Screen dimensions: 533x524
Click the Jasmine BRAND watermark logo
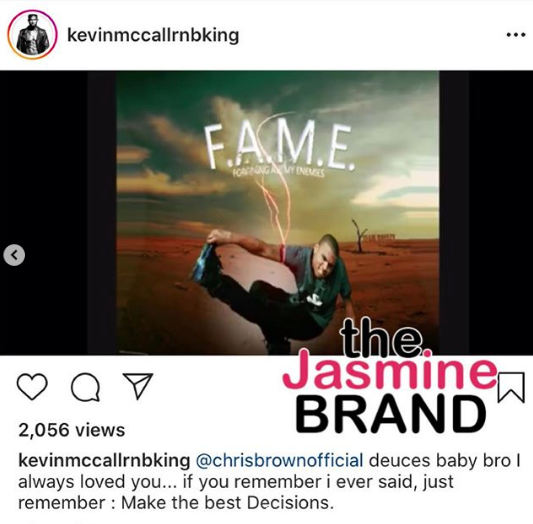[389, 376]
